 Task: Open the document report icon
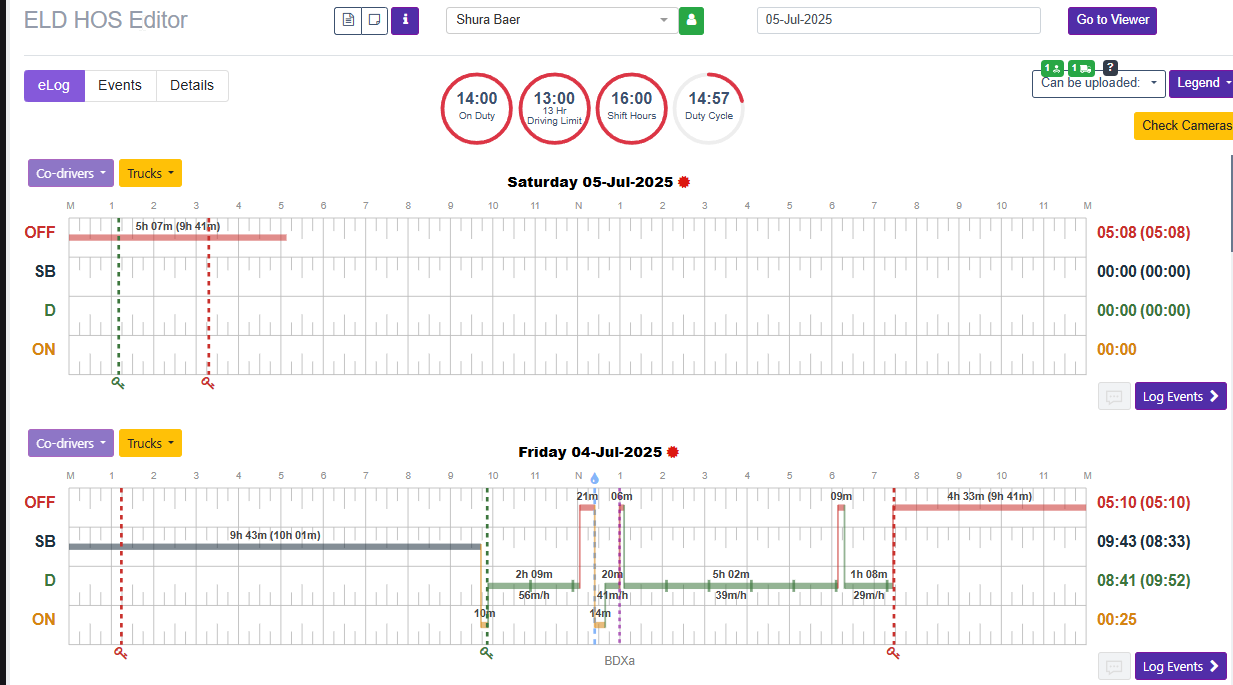[x=347, y=20]
